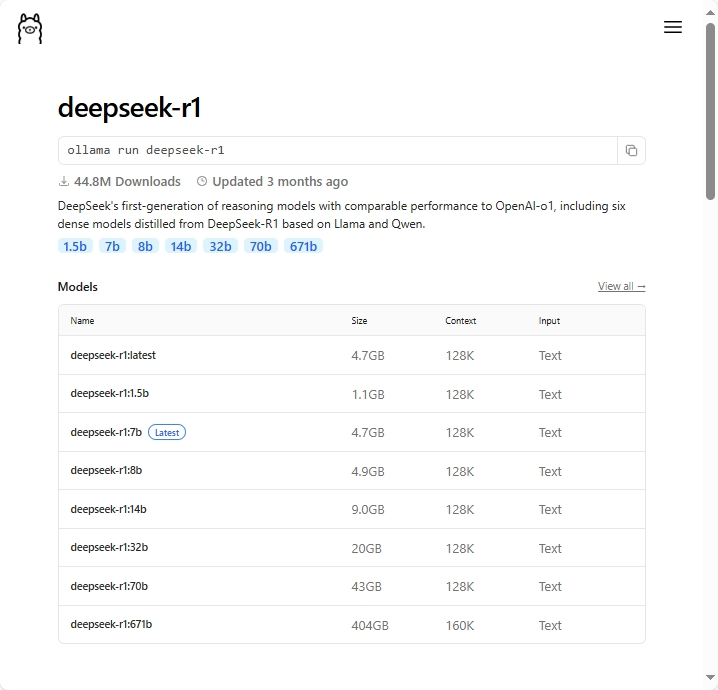
Task: Open the deepseek-r1:32b model
Action: coord(109,548)
